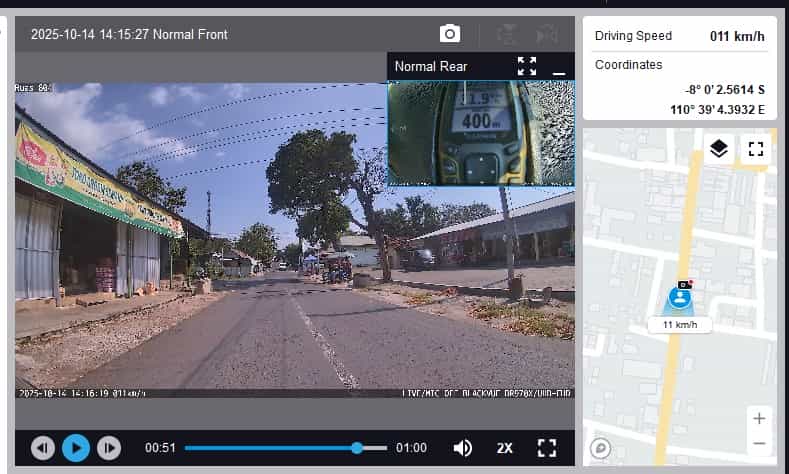789x474 pixels.
Task: Click the playback progress slider handle
Action: tap(357, 447)
